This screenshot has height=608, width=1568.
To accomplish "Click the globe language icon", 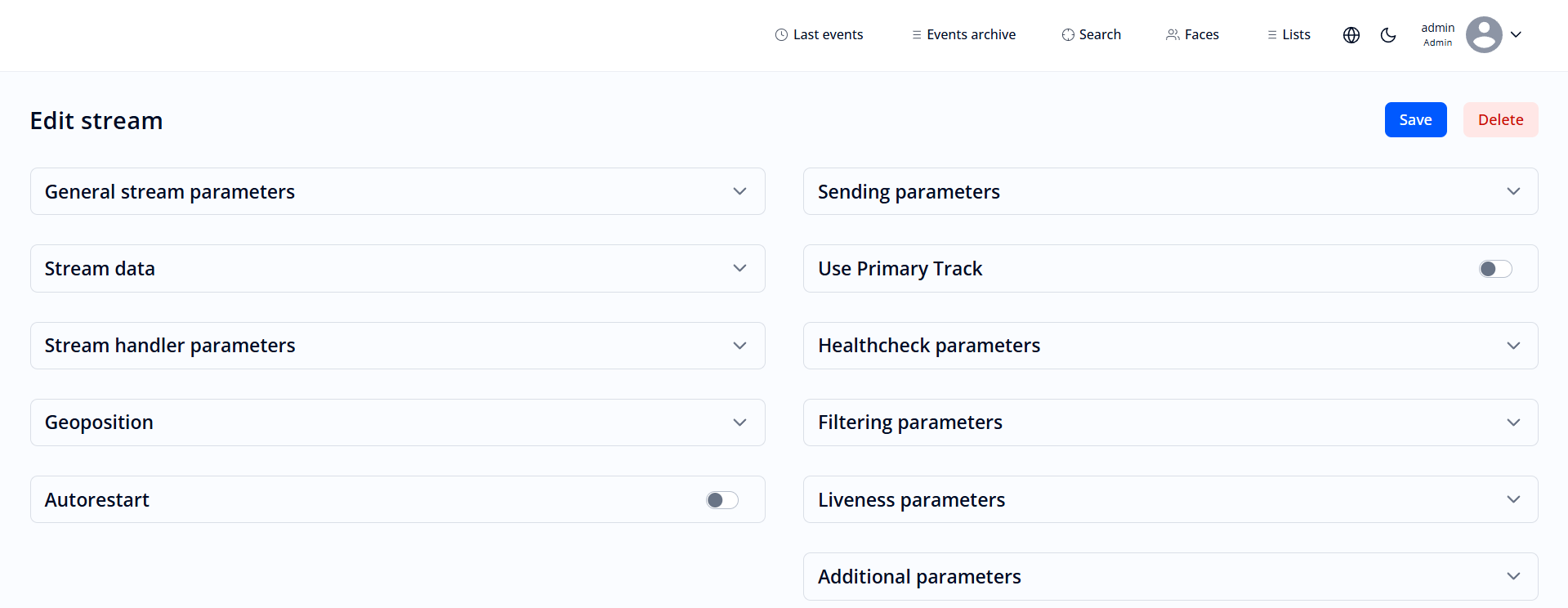I will tap(1351, 35).
